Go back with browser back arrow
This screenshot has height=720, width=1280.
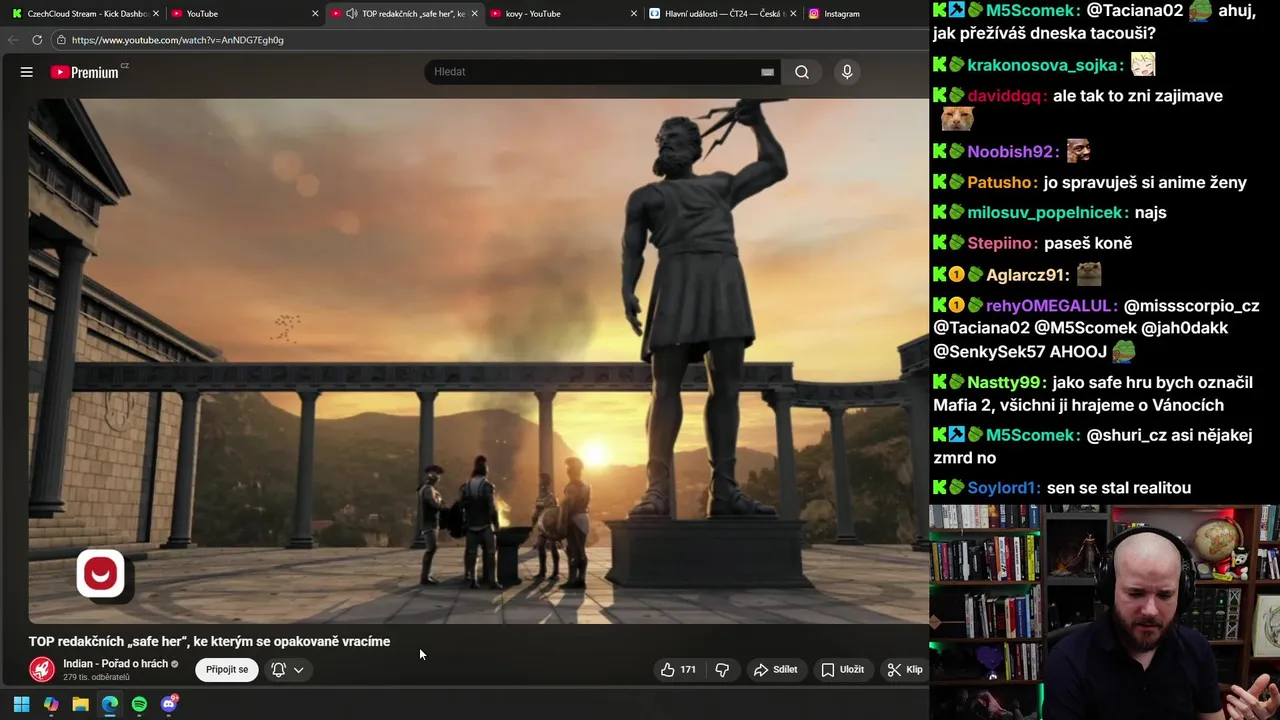click(x=12, y=40)
